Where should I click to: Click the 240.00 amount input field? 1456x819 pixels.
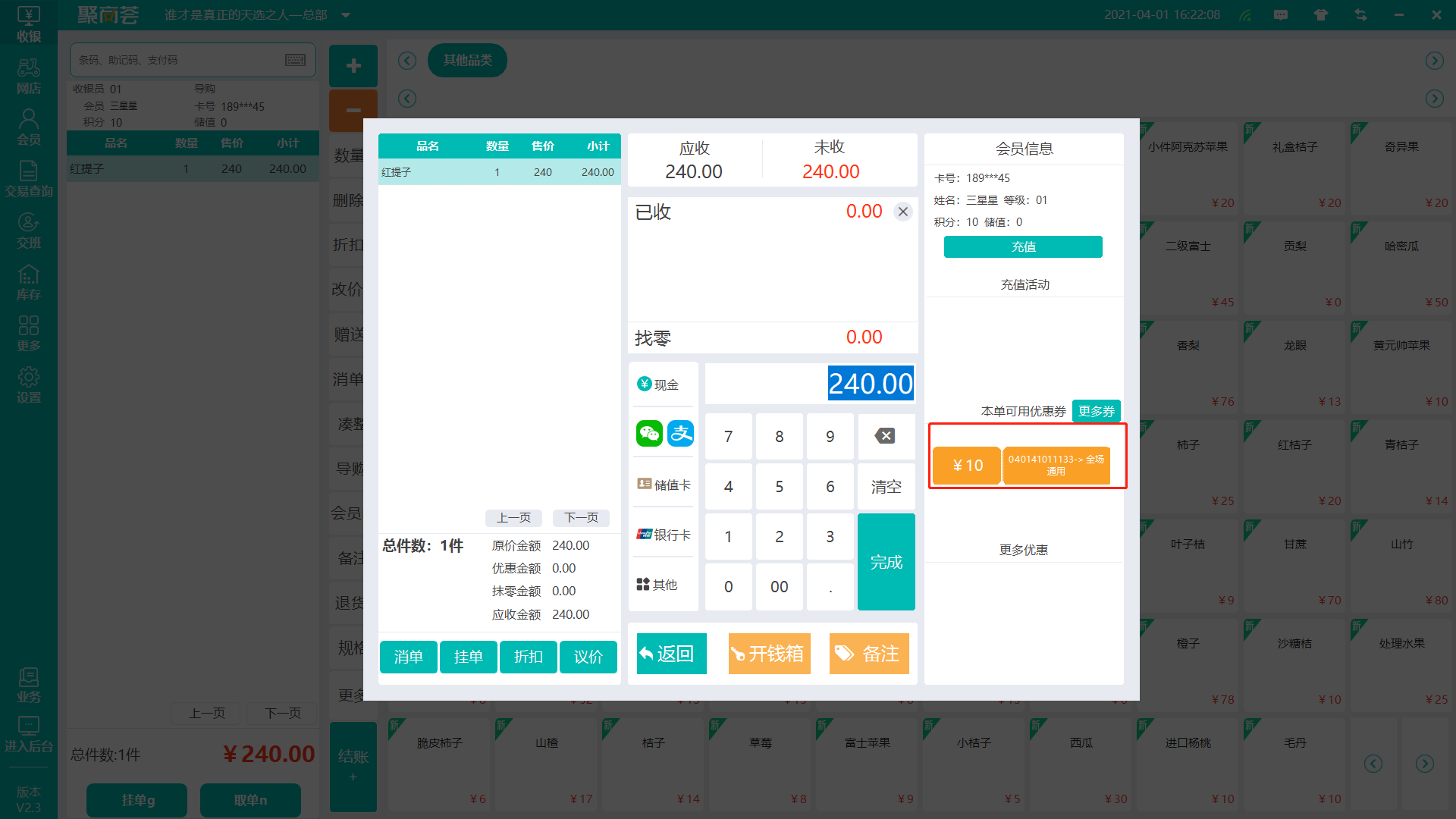(x=810, y=384)
